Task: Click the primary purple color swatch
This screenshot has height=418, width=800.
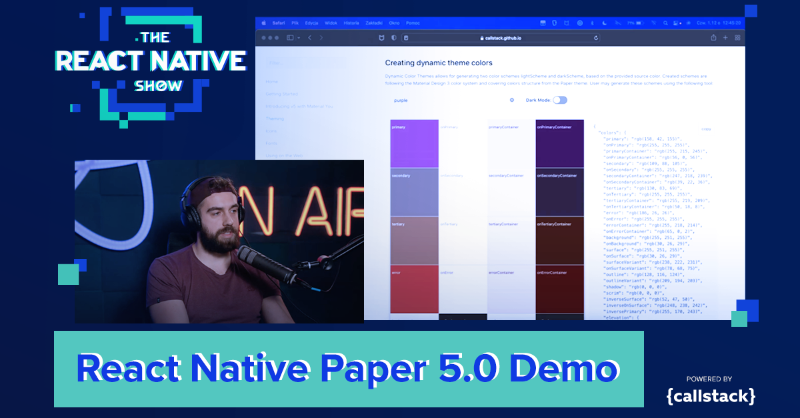Action: click(414, 143)
